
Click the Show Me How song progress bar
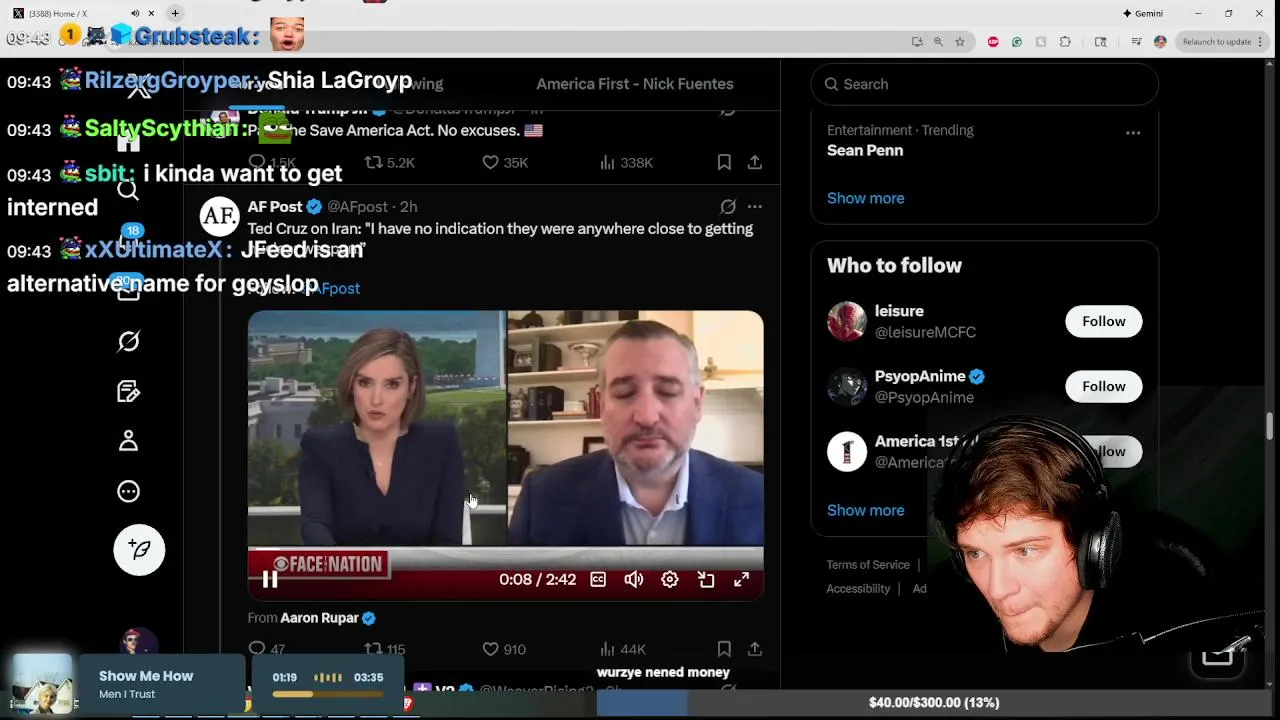[x=327, y=693]
